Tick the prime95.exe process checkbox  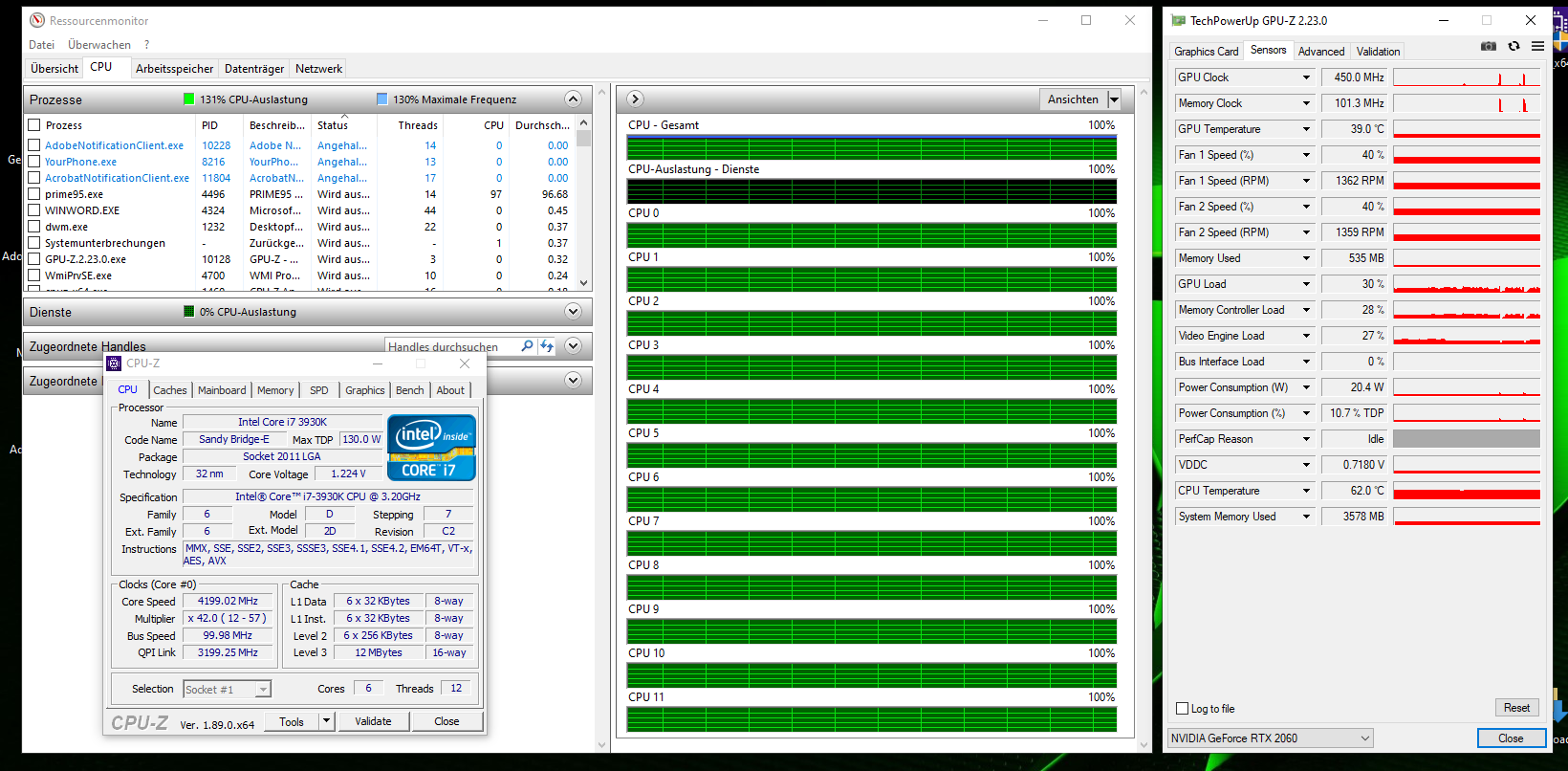point(34,194)
